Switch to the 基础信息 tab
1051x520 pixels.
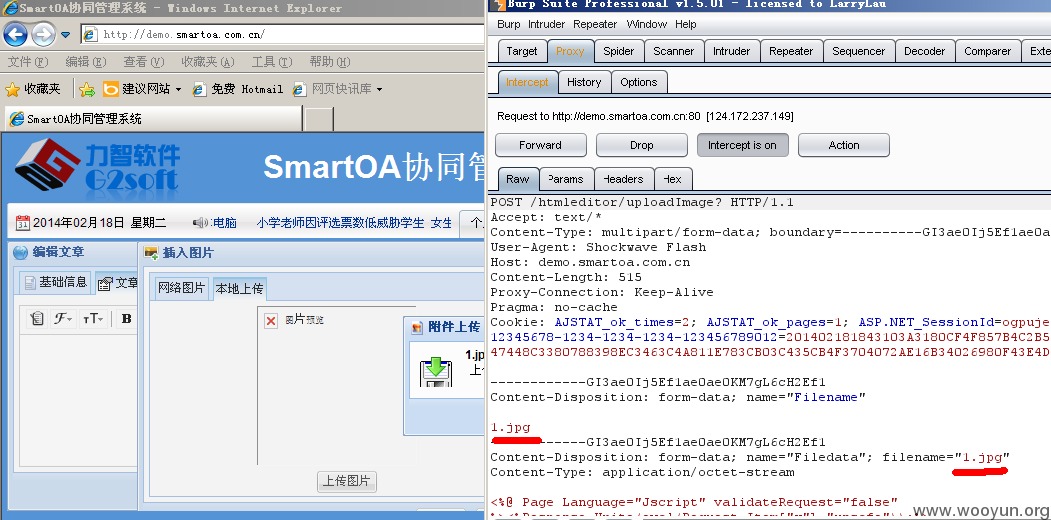coord(55,283)
